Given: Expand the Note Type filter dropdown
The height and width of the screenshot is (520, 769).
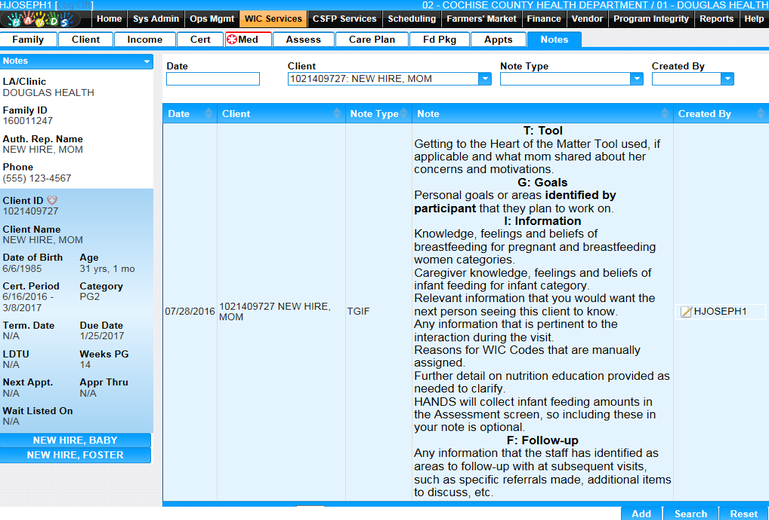Looking at the screenshot, I should 636,79.
